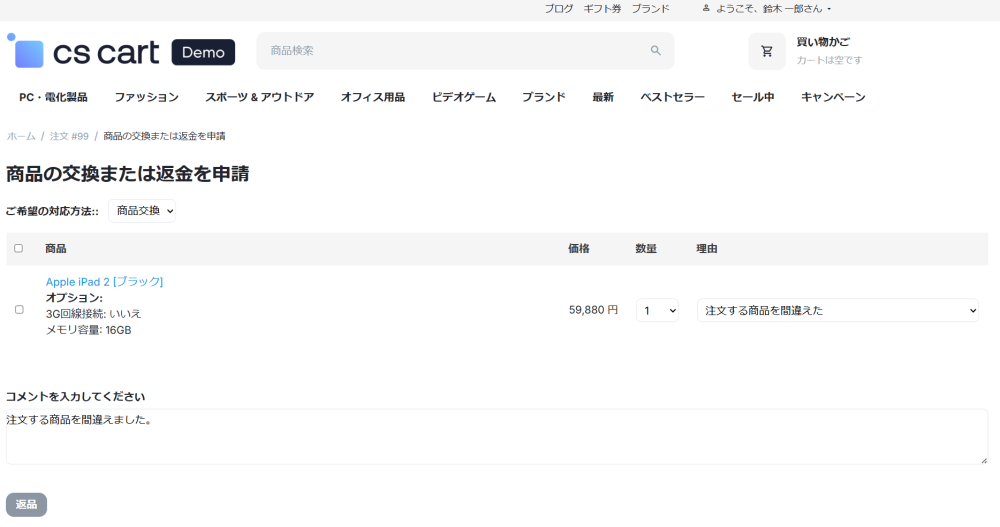
Task: Click the メモリ容量: 16GB text
Action: [89, 330]
